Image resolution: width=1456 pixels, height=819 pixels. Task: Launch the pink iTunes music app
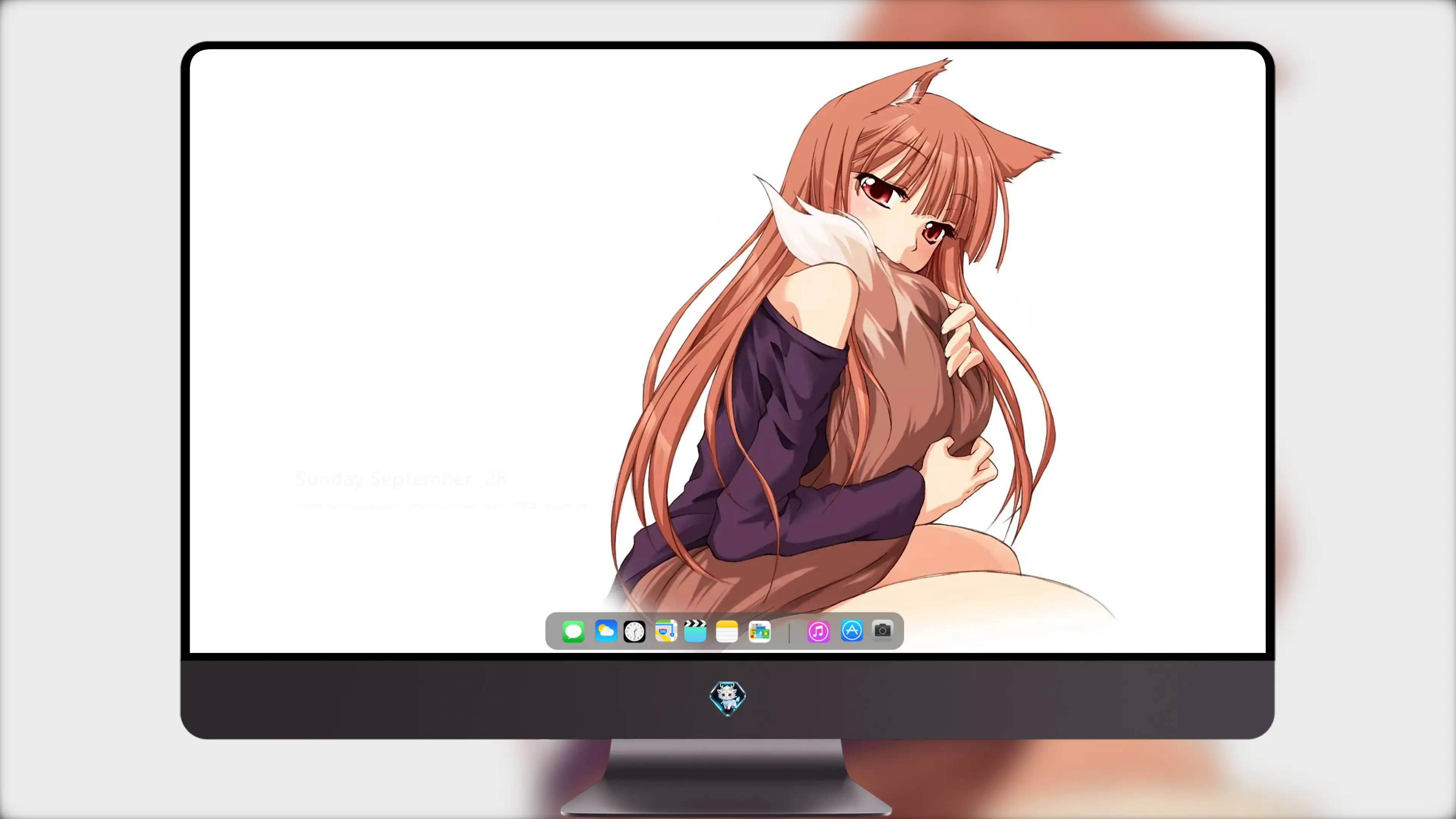pyautogui.click(x=819, y=631)
